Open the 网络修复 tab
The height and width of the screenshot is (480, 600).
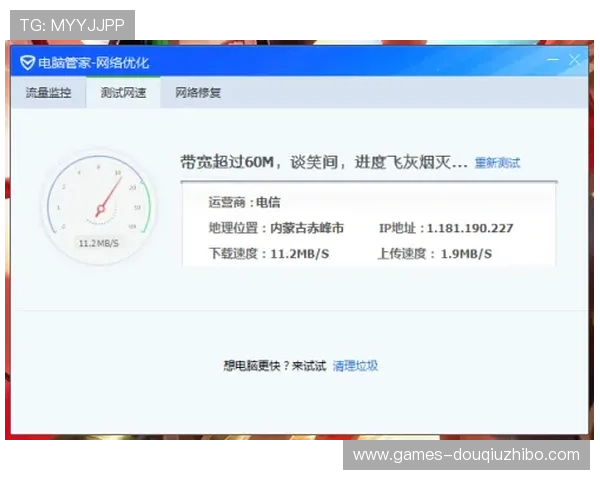(x=198, y=93)
